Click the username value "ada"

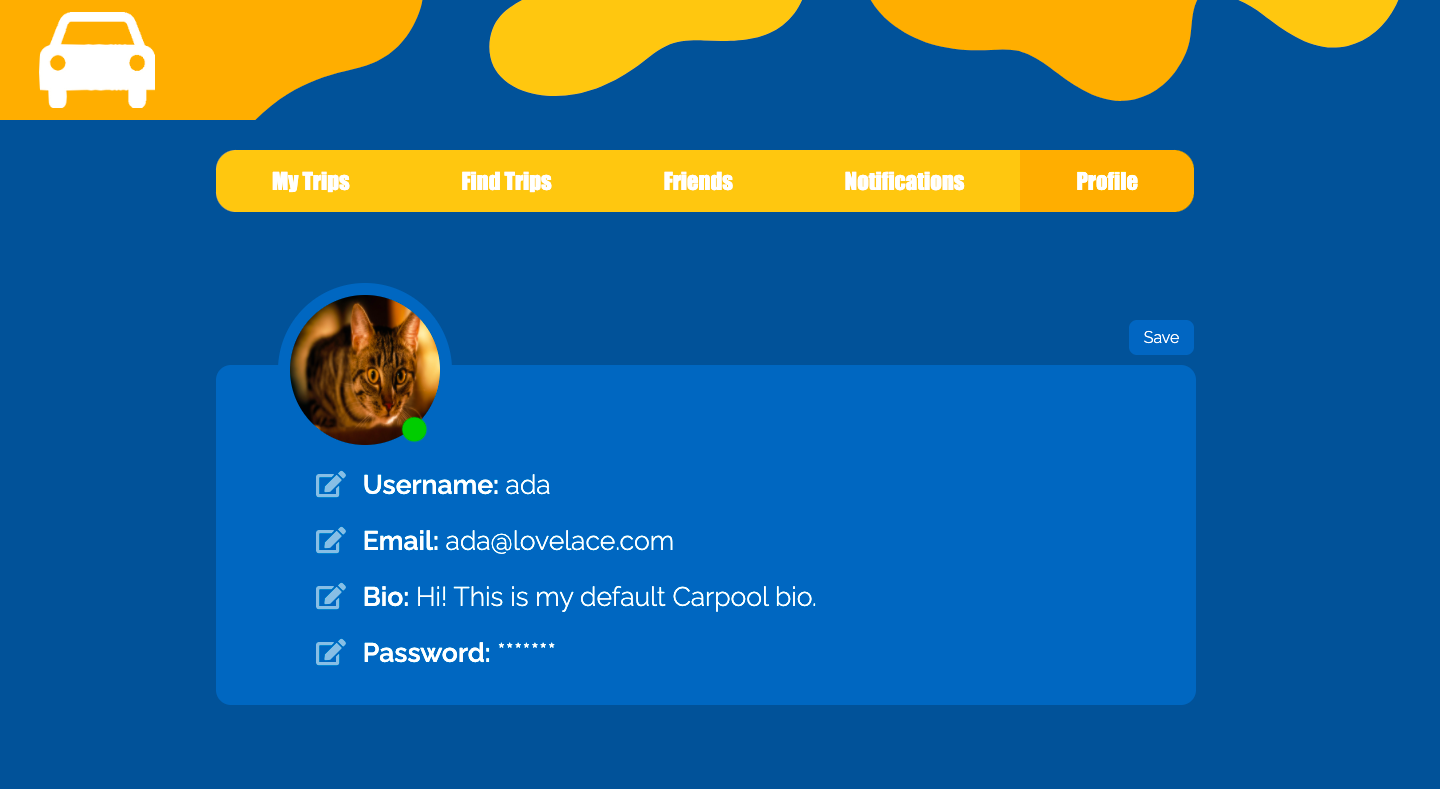pyautogui.click(x=528, y=485)
